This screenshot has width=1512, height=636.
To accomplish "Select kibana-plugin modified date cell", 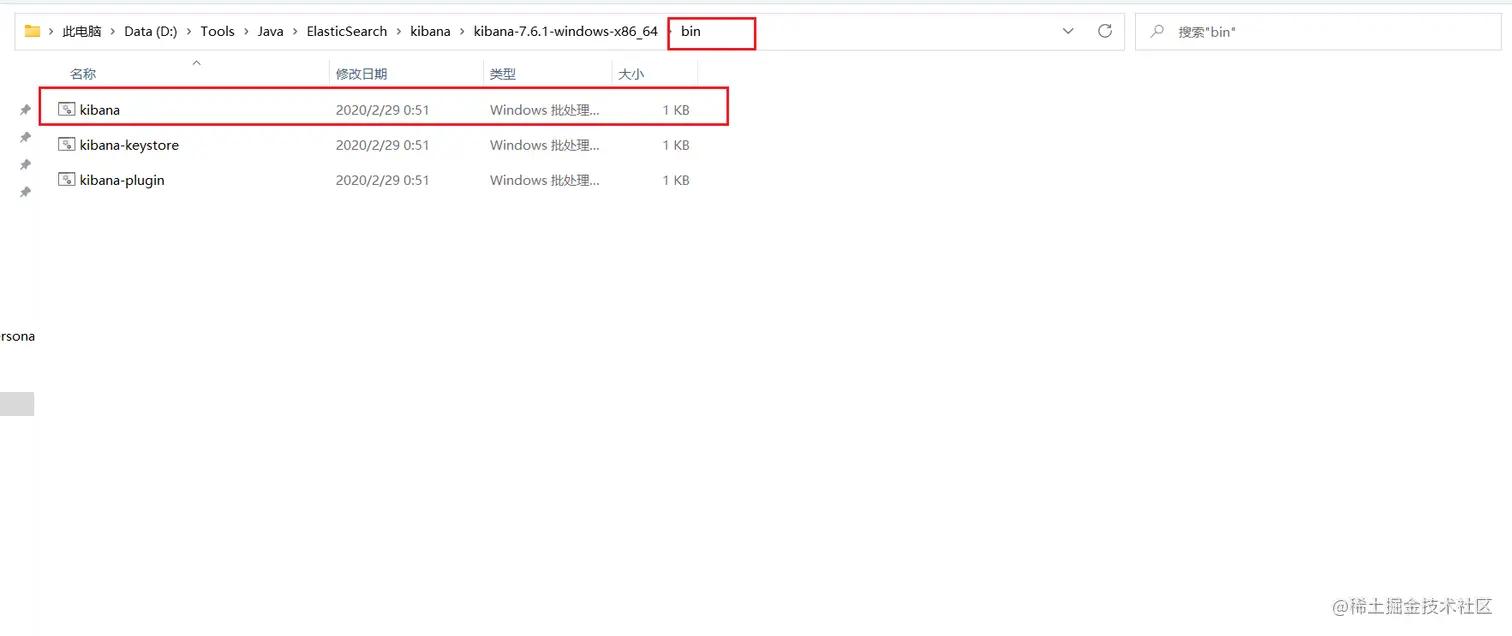I will pyautogui.click(x=382, y=180).
